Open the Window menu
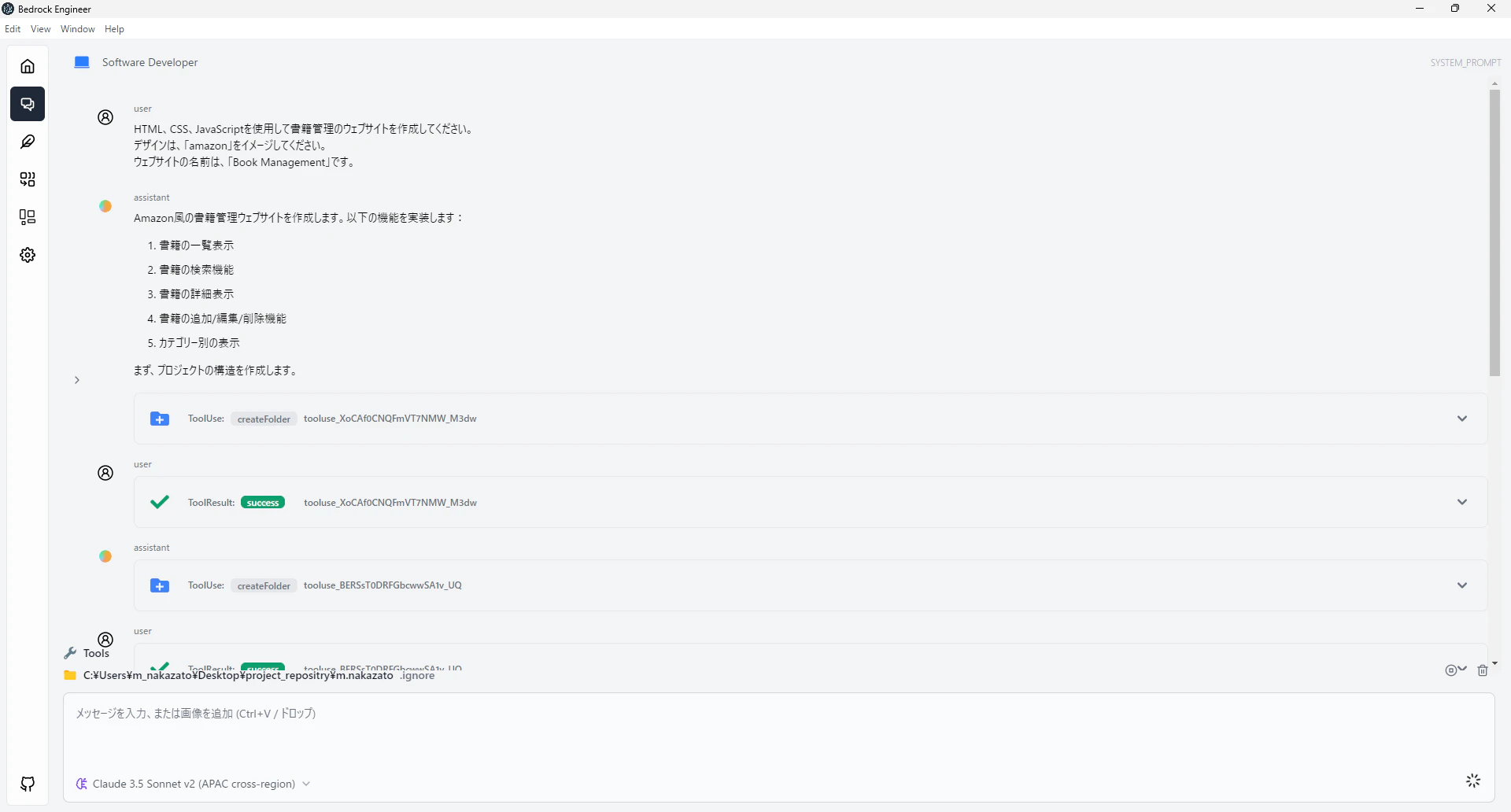The width and height of the screenshot is (1511, 812). click(x=77, y=29)
